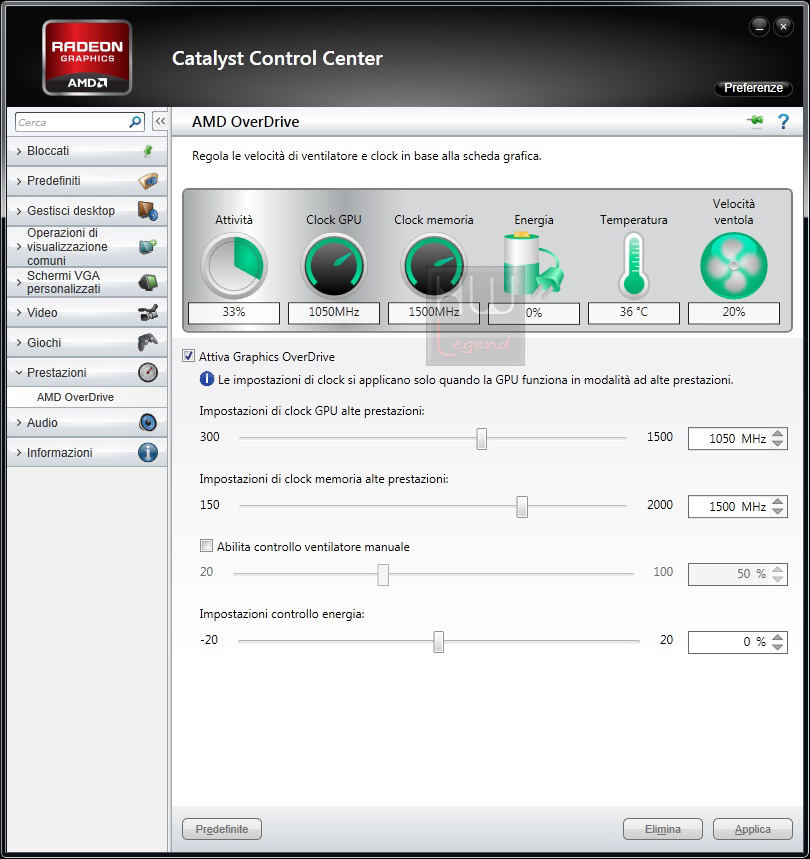
Task: Click the Informazioni info icon
Action: tap(148, 453)
